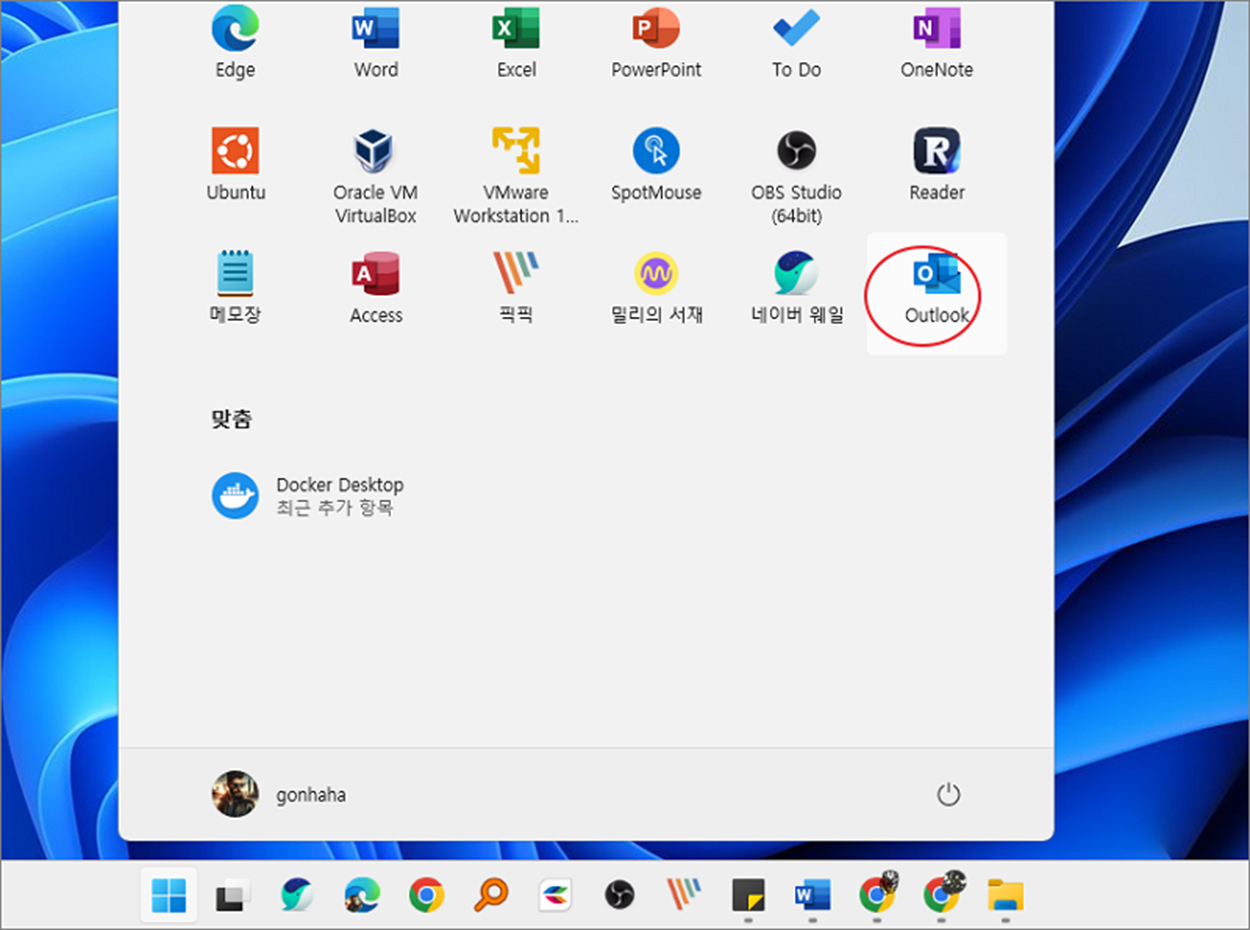Open the Edge icon on the taskbar
The height and width of the screenshot is (930, 1250).
click(362, 895)
